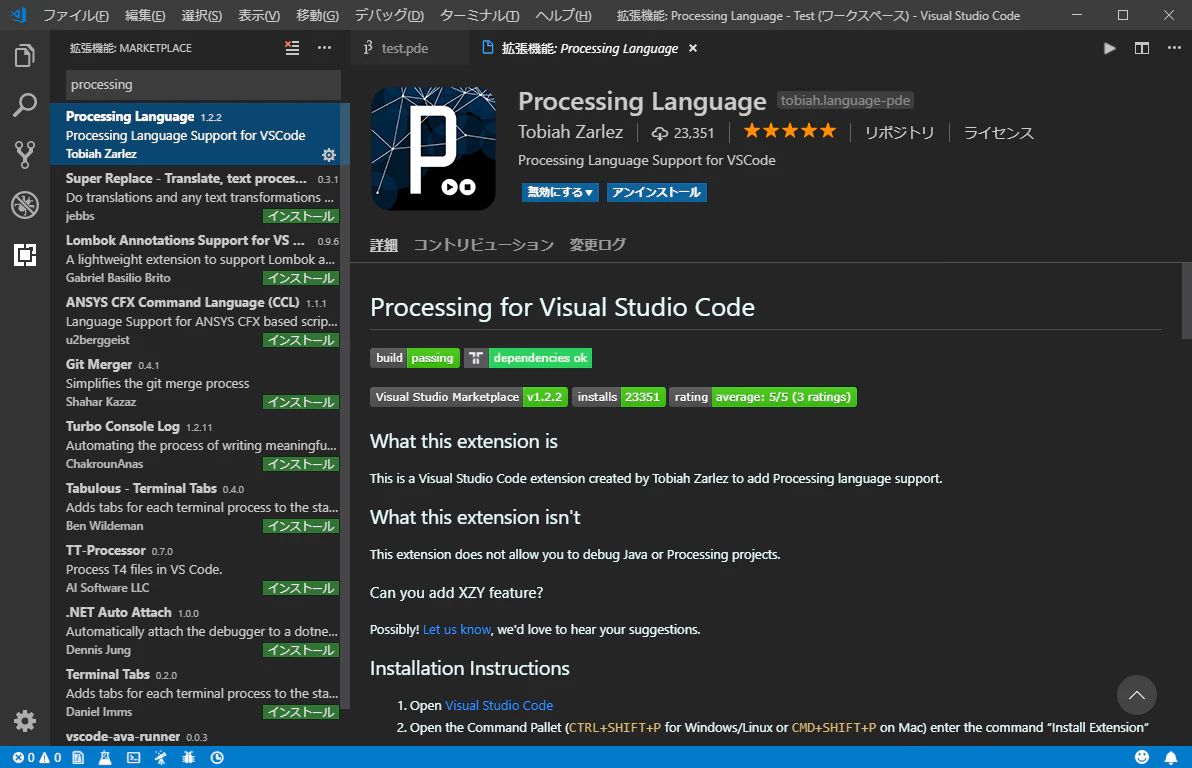Click the bug icon in status bar
This screenshot has height=768, width=1192.
point(189,757)
